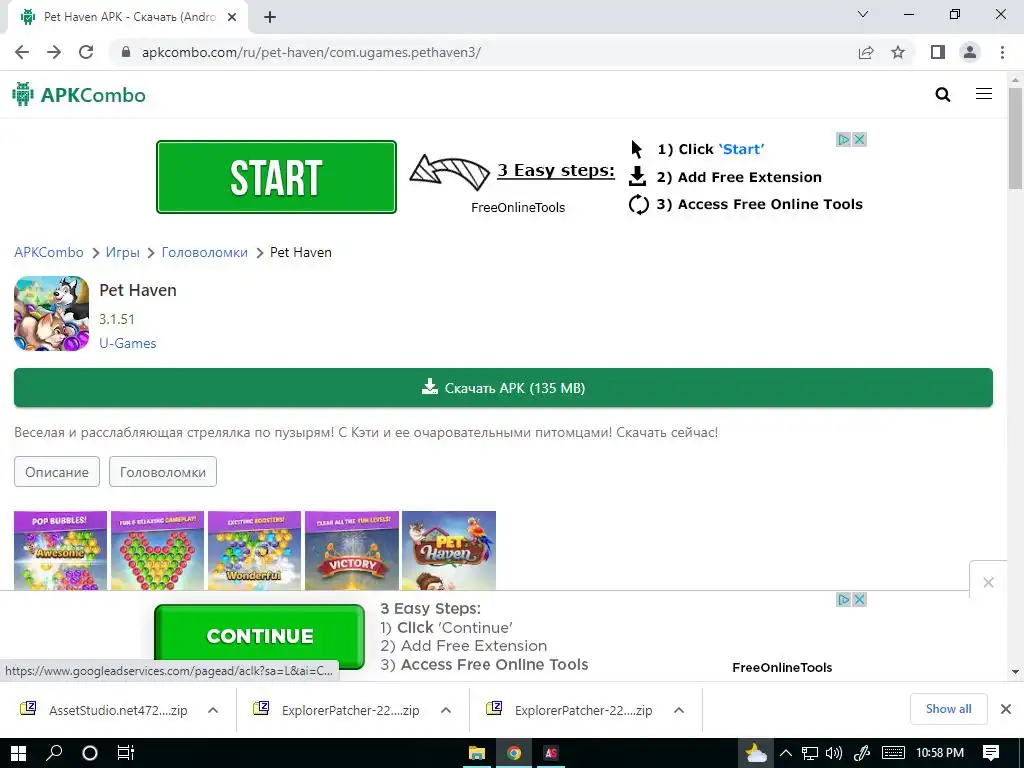
Task: Click the Головоломки tag button
Action: (163, 472)
